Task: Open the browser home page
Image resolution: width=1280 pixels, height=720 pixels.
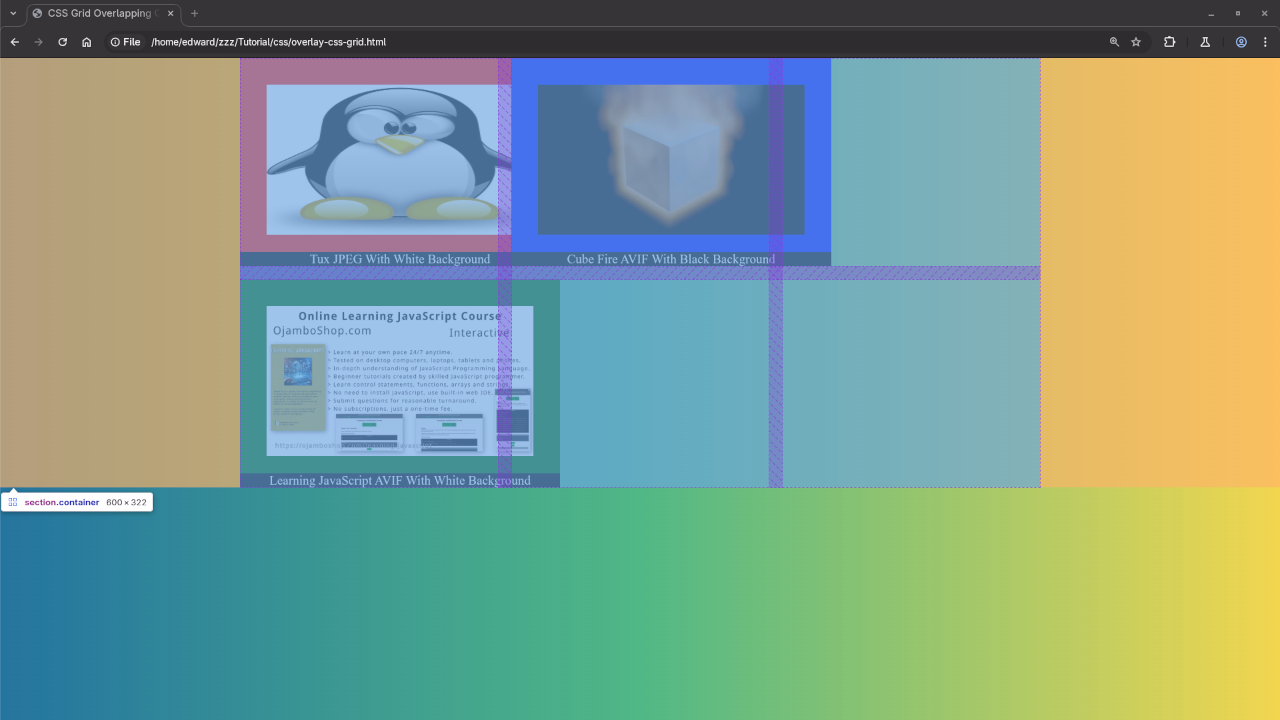Action: coord(87,42)
